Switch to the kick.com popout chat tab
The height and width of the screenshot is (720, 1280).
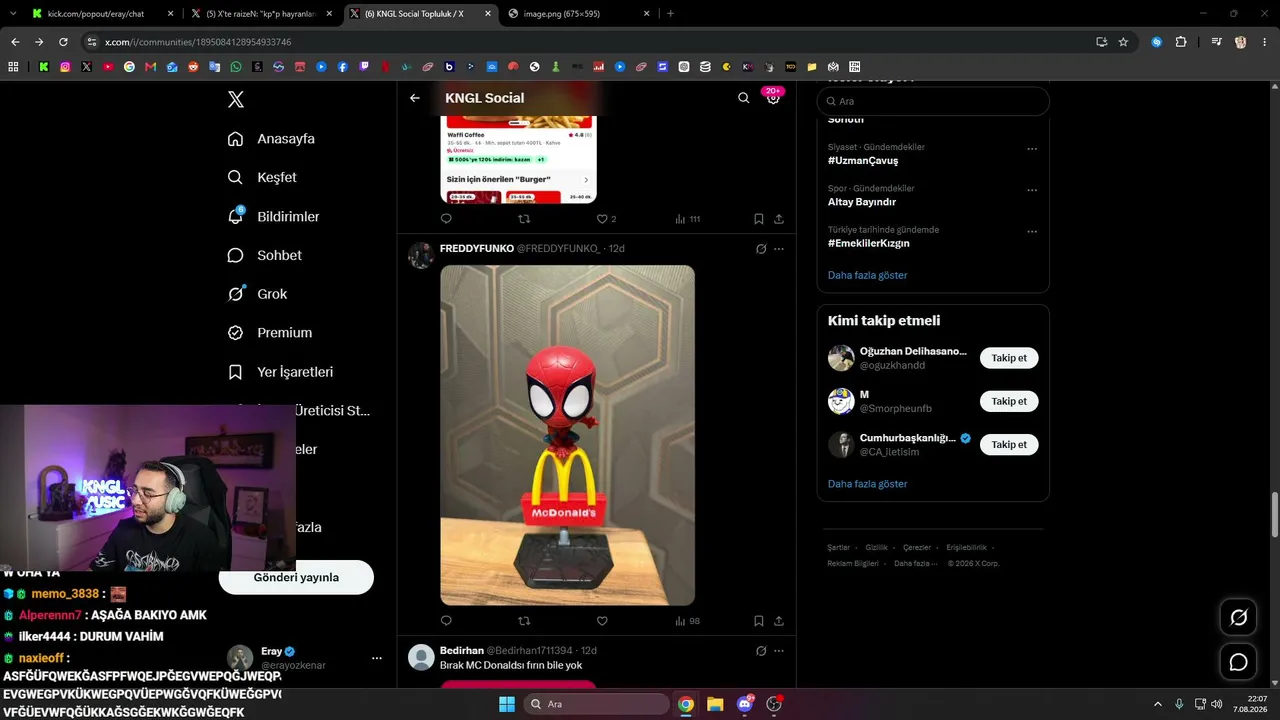[x=103, y=14]
